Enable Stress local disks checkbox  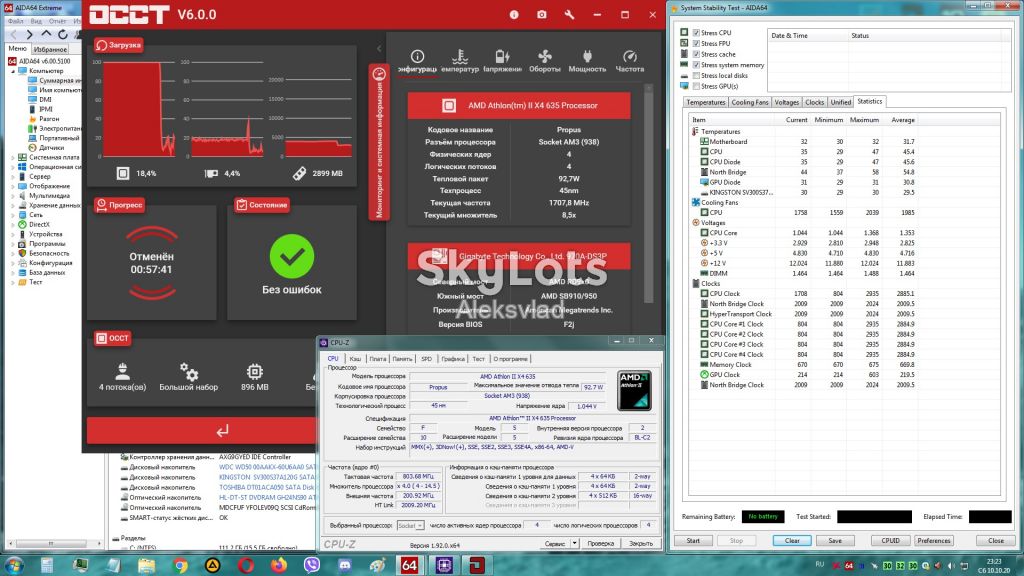(x=697, y=75)
